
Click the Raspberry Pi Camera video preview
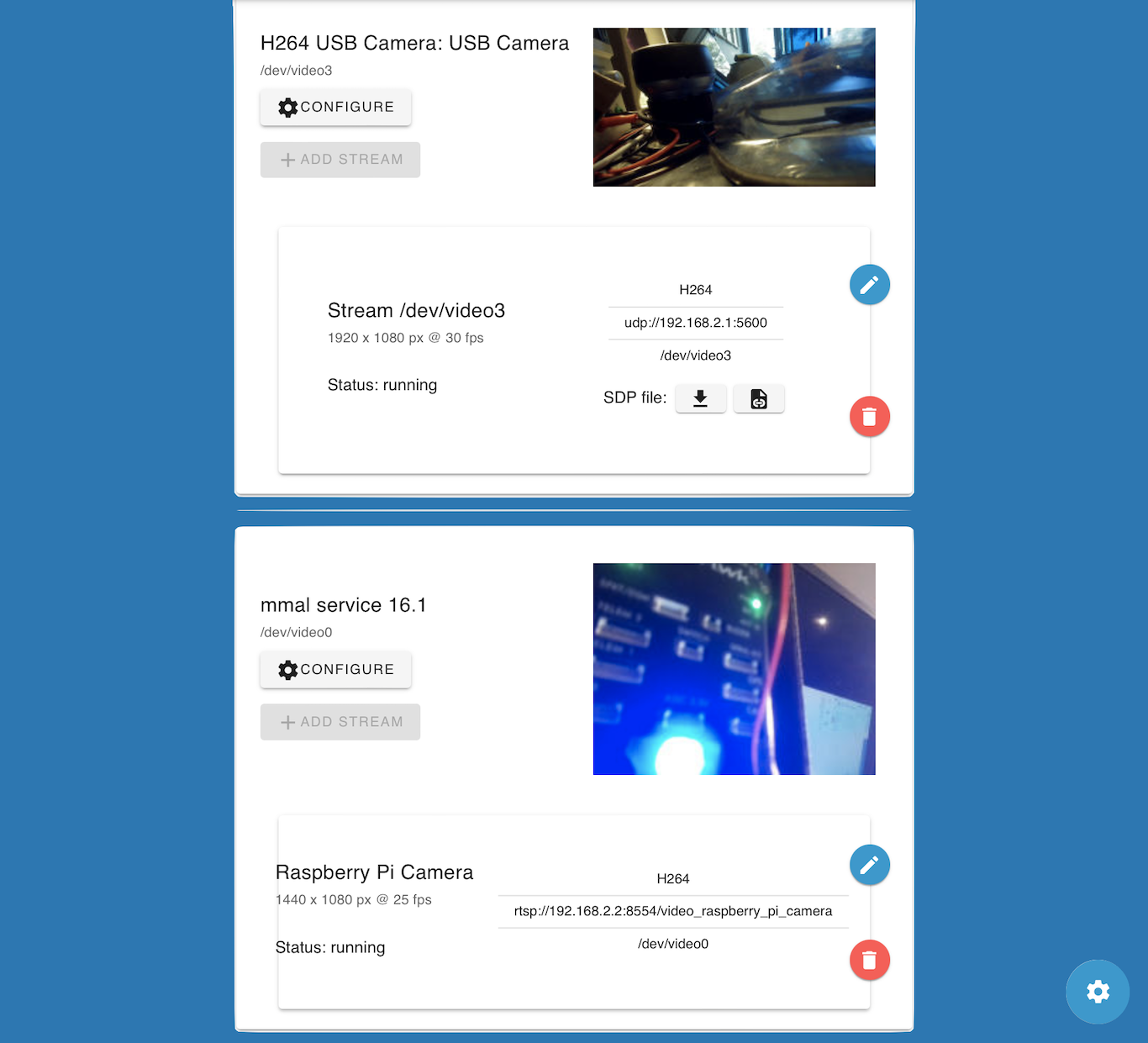pos(734,668)
